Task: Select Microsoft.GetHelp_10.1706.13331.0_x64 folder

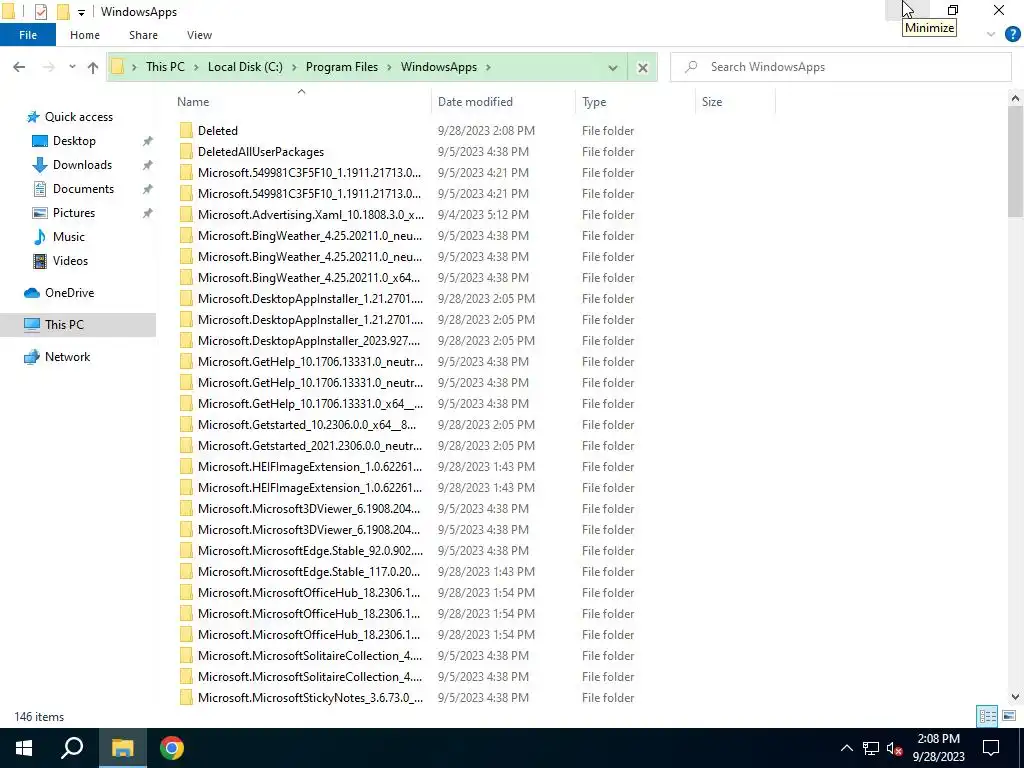Action: (310, 404)
